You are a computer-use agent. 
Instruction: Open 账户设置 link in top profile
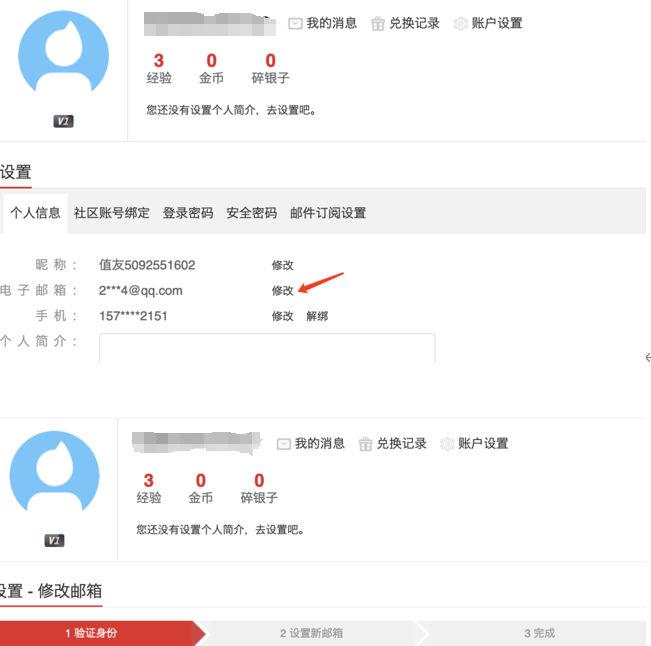(497, 23)
